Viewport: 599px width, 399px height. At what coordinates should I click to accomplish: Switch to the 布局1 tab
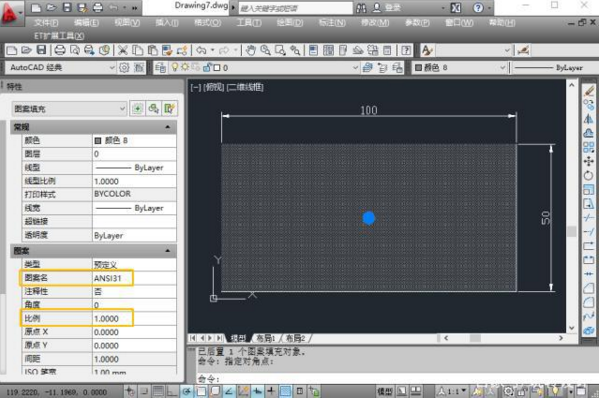[x=265, y=338]
